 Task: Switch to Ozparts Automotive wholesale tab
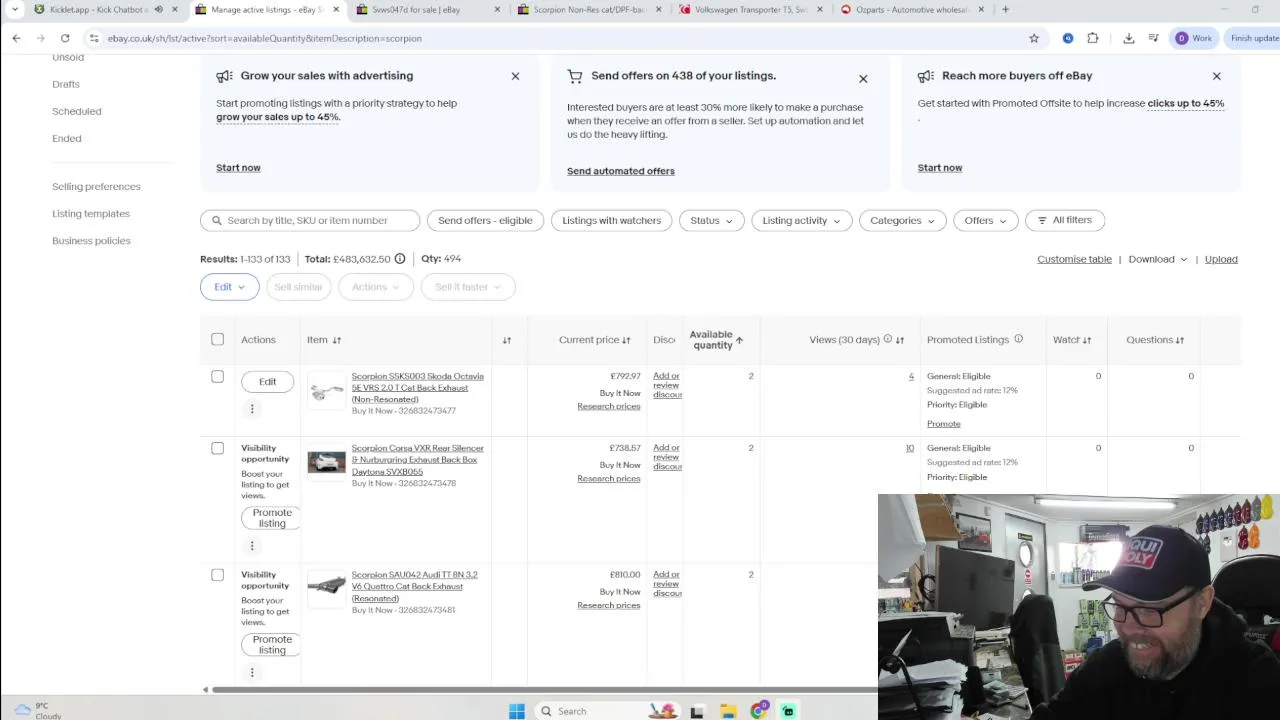[910, 9]
